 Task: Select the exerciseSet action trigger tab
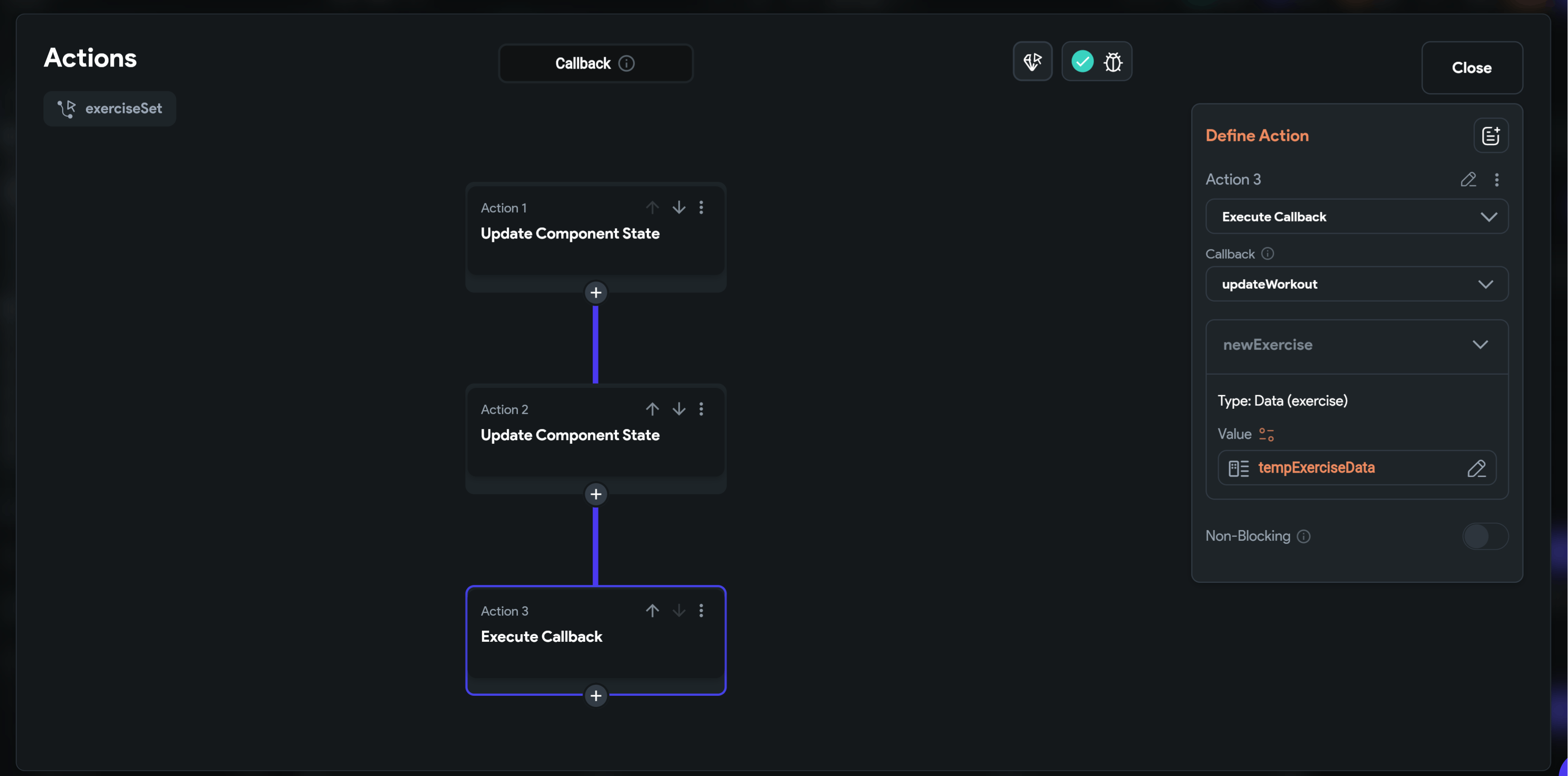coord(110,109)
